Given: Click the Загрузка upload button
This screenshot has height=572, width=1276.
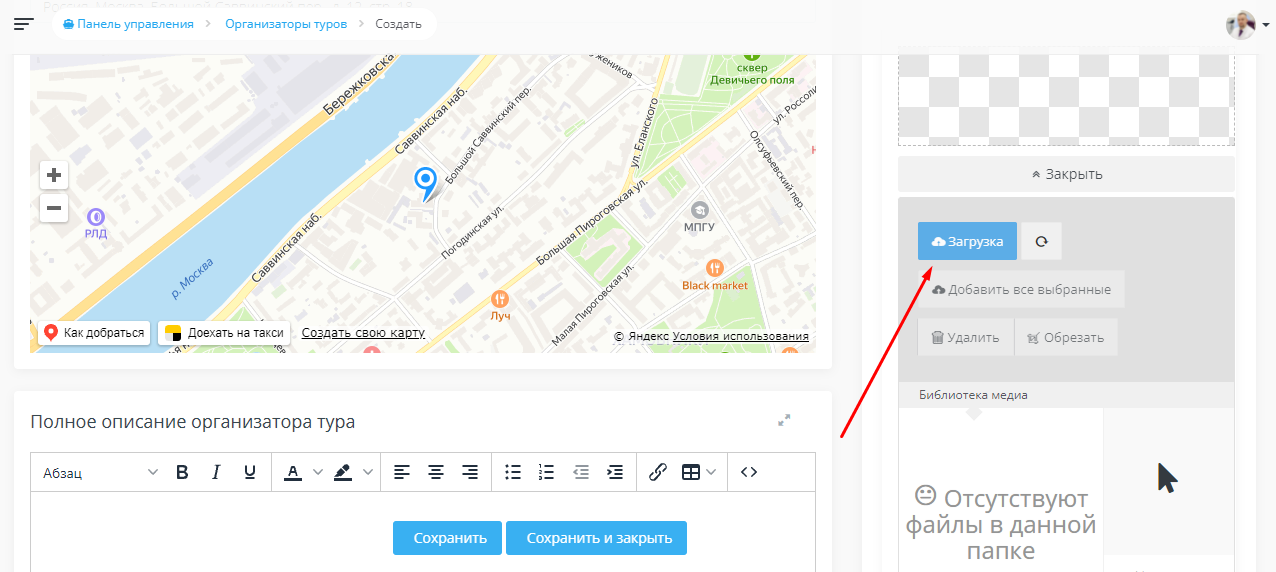Looking at the screenshot, I should pos(967,242).
